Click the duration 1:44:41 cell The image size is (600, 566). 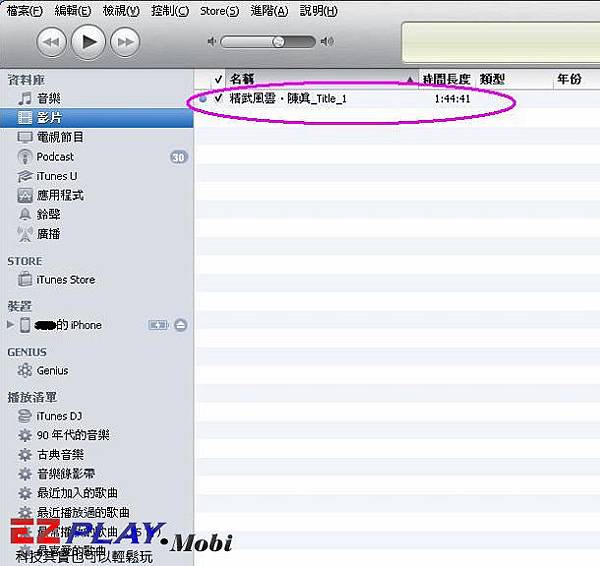point(452,99)
